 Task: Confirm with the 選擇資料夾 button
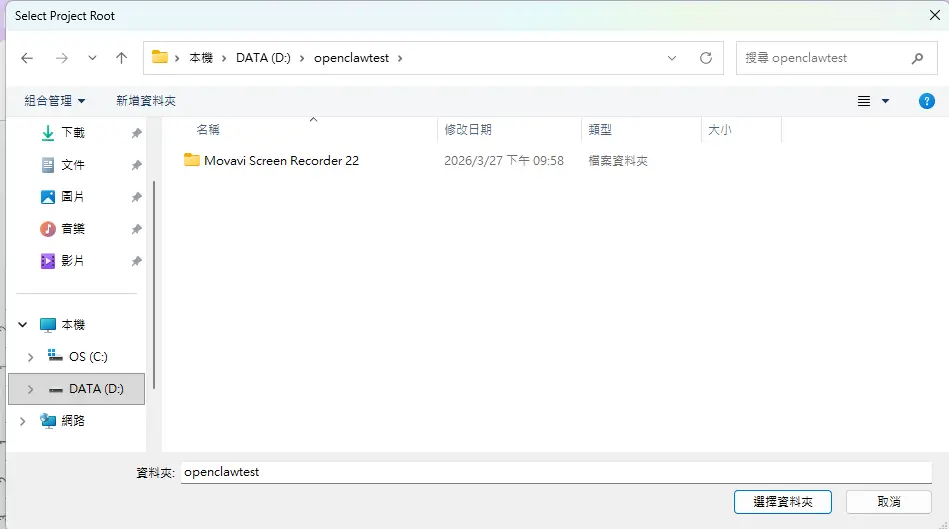(x=783, y=502)
